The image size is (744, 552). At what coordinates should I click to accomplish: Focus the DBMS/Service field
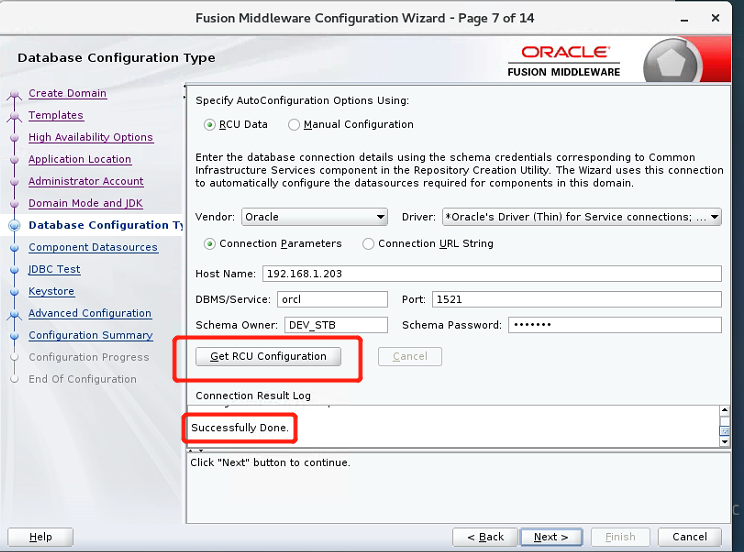(332, 299)
